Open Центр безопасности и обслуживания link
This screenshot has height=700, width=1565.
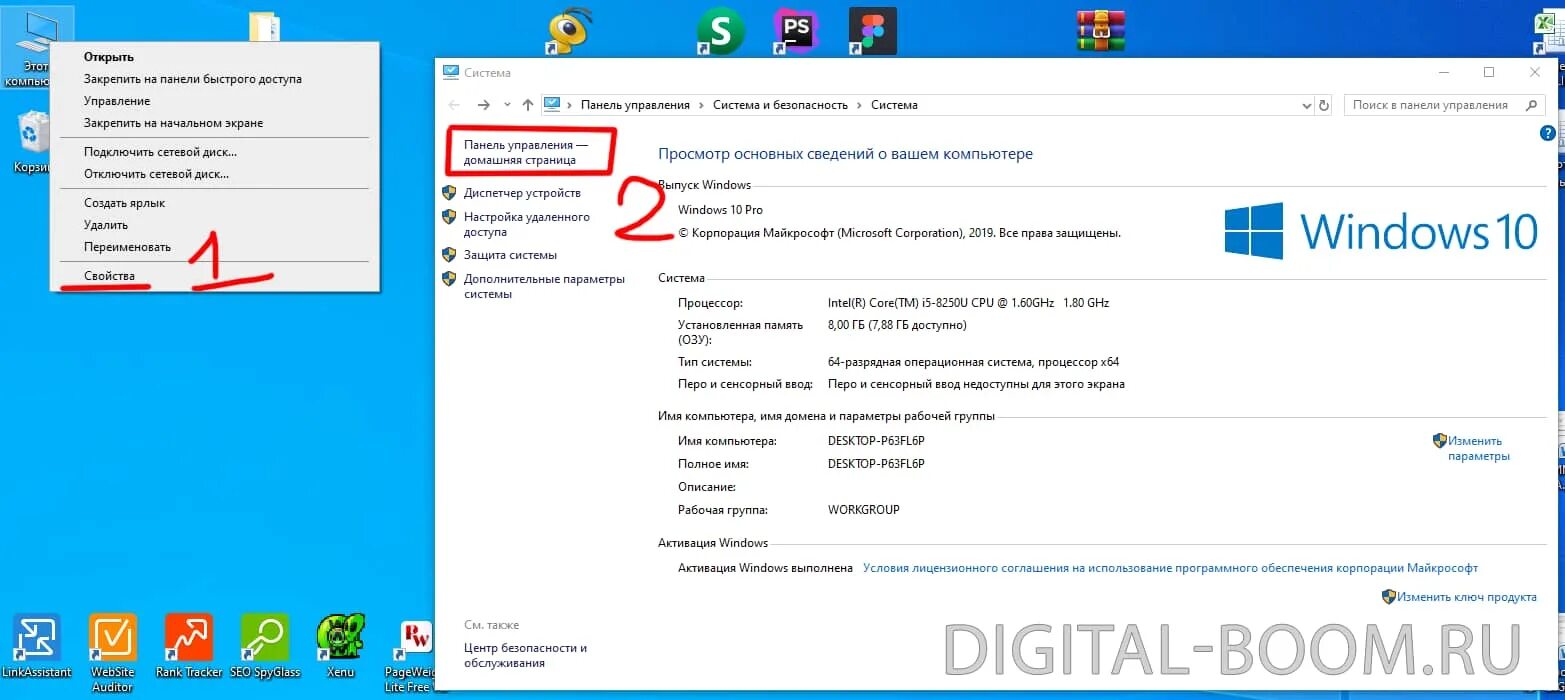point(525,655)
